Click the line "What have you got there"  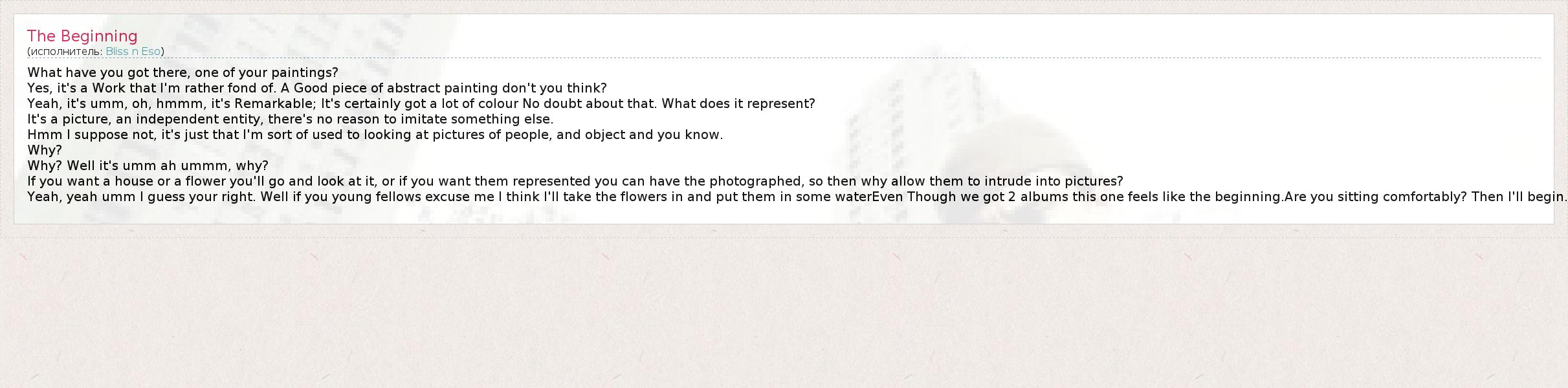[182, 73]
